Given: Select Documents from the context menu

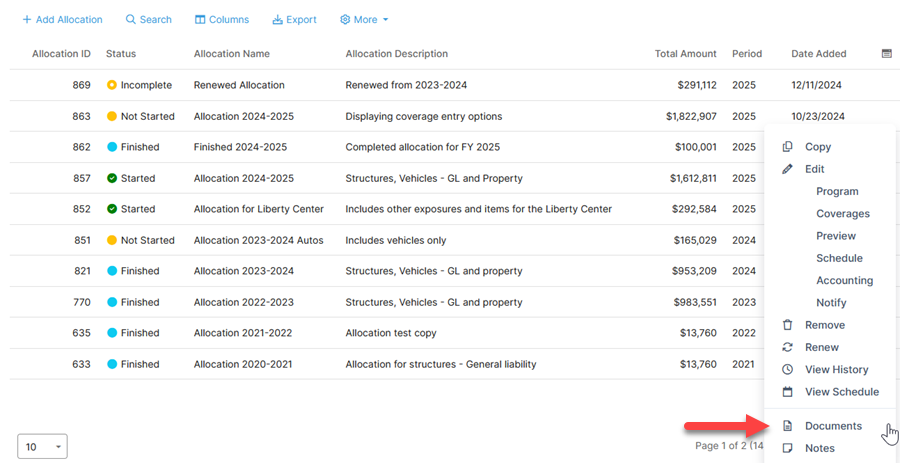Looking at the screenshot, I should 832,426.
